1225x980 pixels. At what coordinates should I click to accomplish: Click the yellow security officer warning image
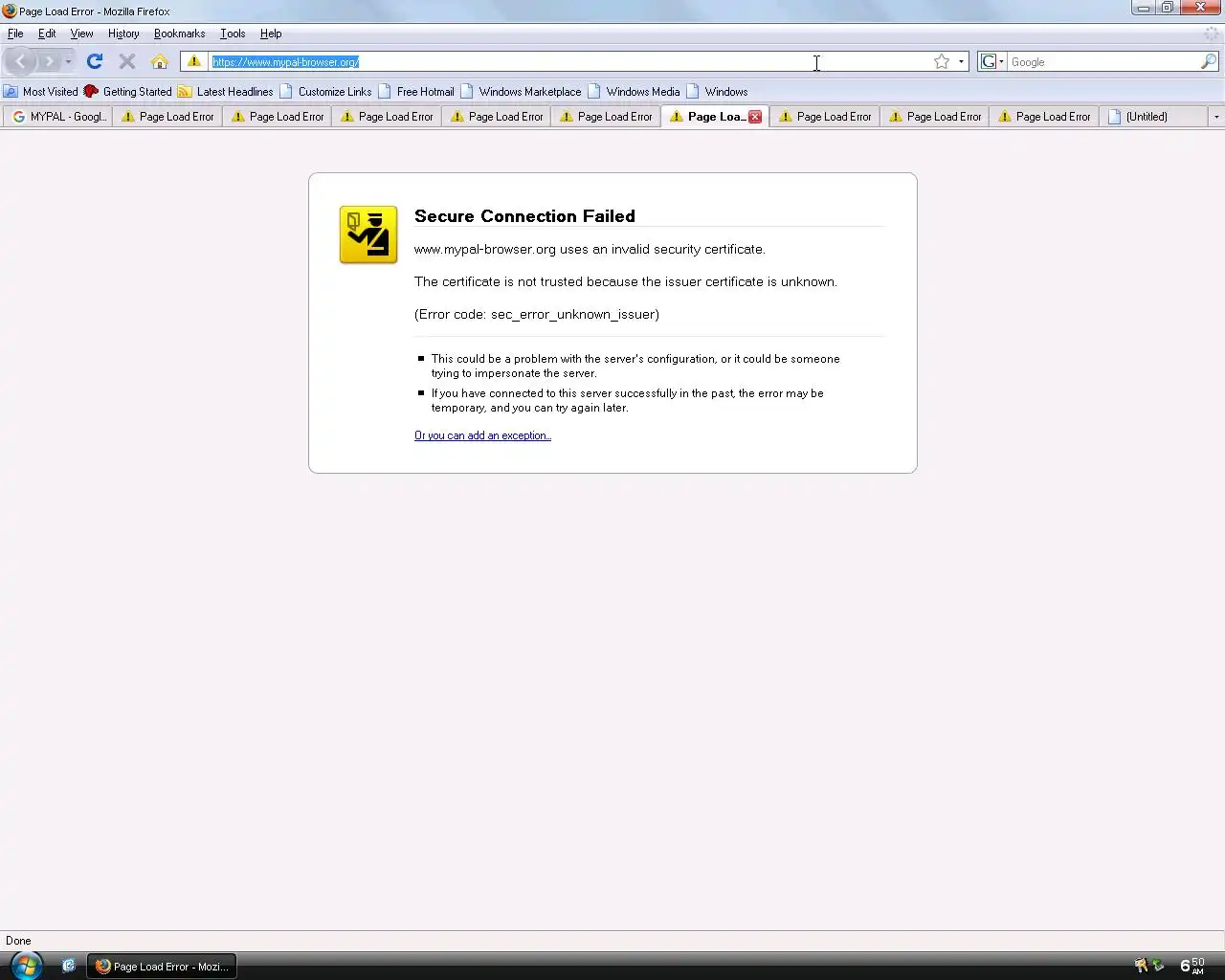click(x=368, y=234)
